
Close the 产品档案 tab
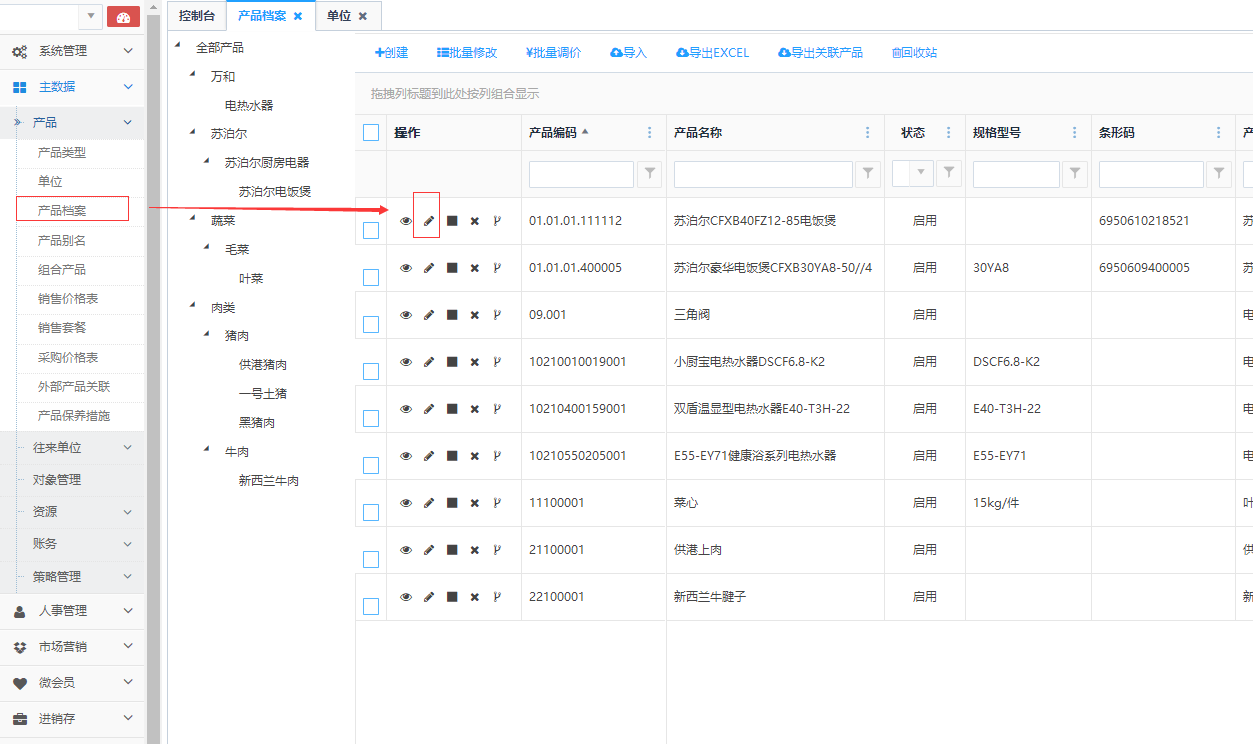point(298,16)
